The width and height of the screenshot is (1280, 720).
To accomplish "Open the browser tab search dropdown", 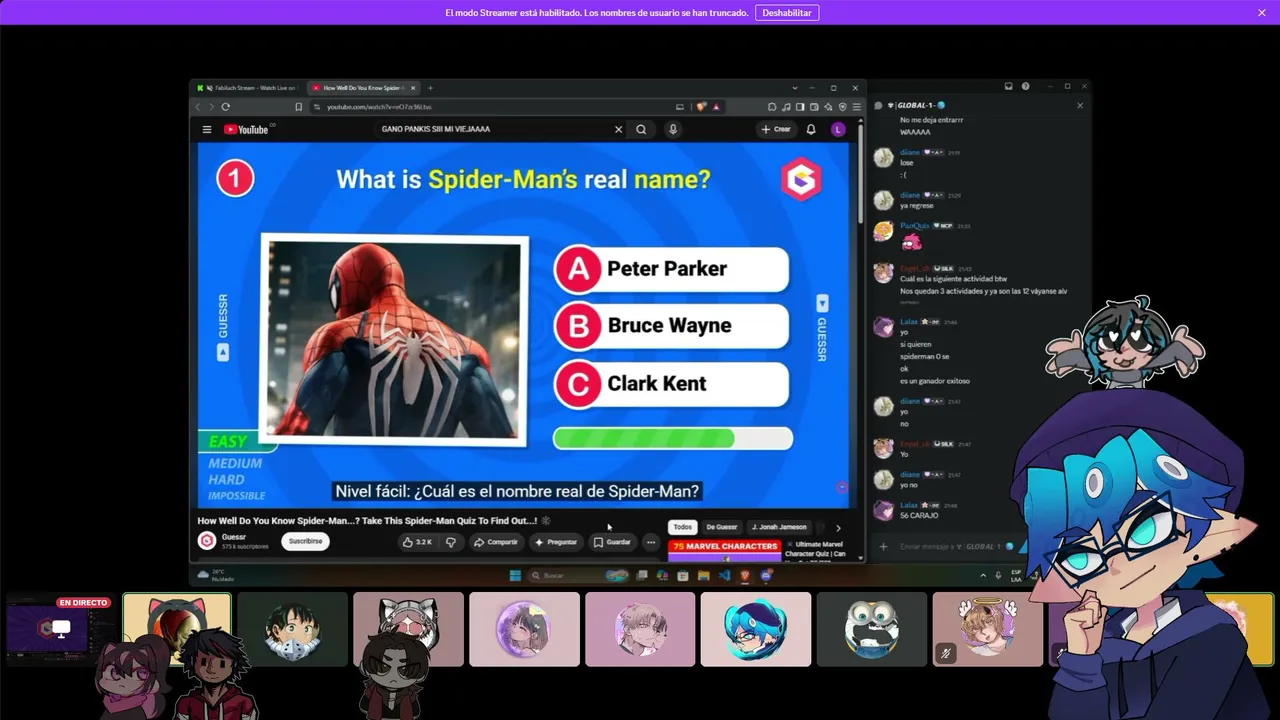I will [795, 88].
